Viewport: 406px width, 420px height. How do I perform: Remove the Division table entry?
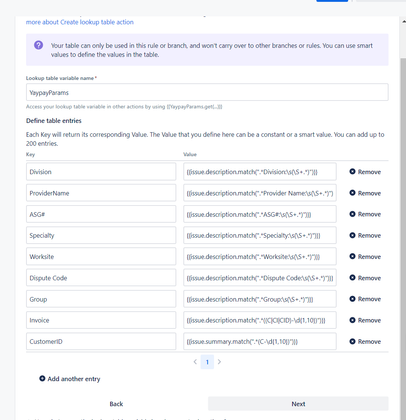(x=365, y=172)
